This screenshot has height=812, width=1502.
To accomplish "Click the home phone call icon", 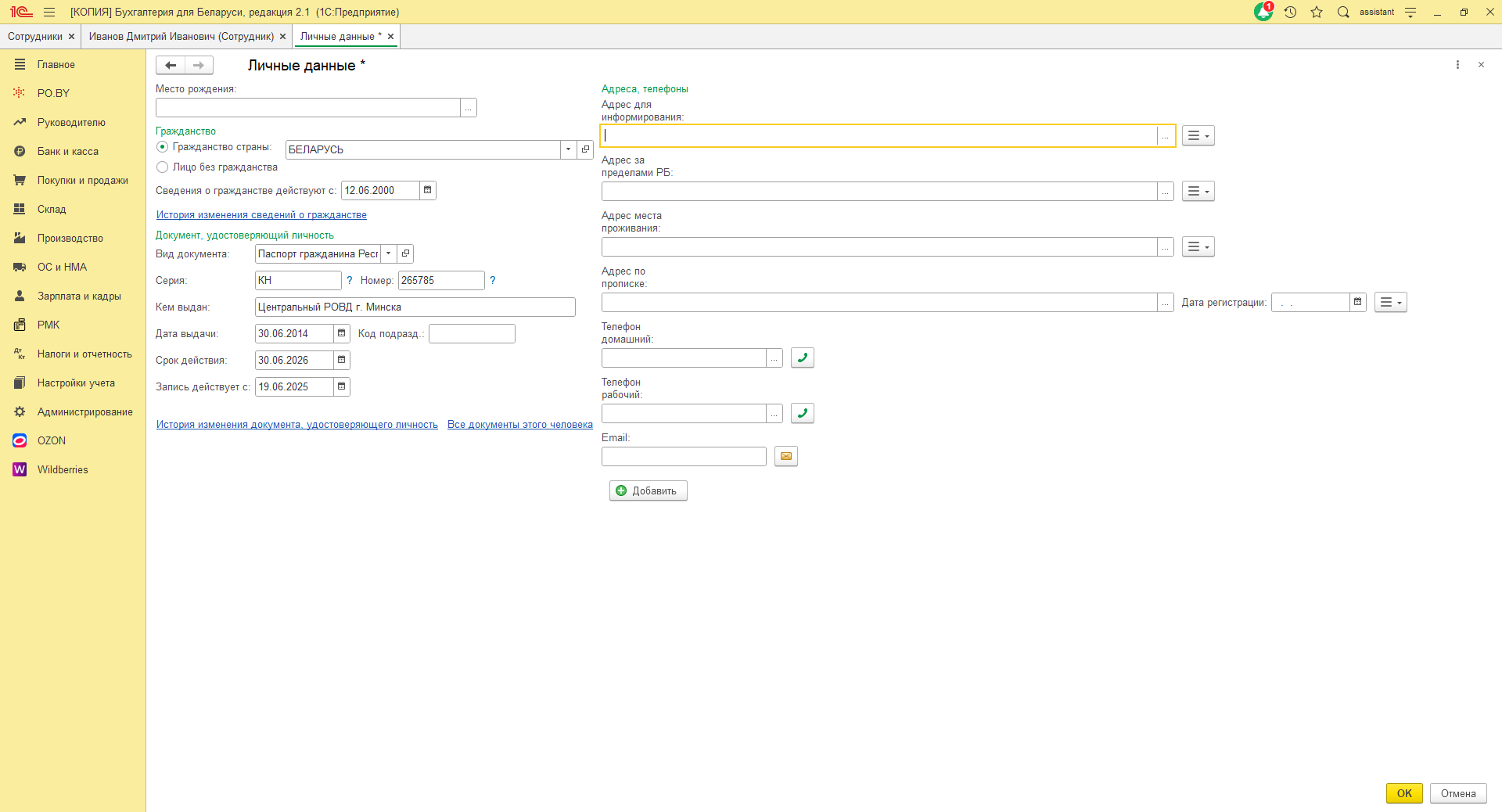I will click(x=802, y=357).
